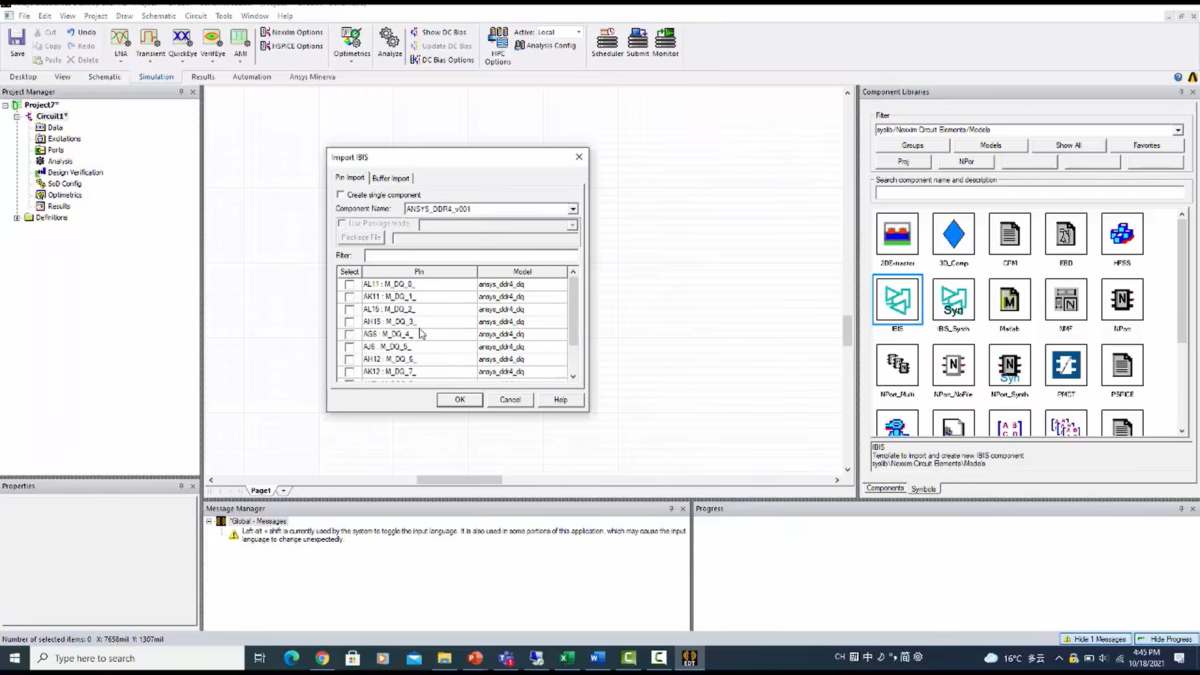Viewport: 1200px width, 675px height.
Task: Click the Help button in Import IBIS
Action: [x=560, y=399]
